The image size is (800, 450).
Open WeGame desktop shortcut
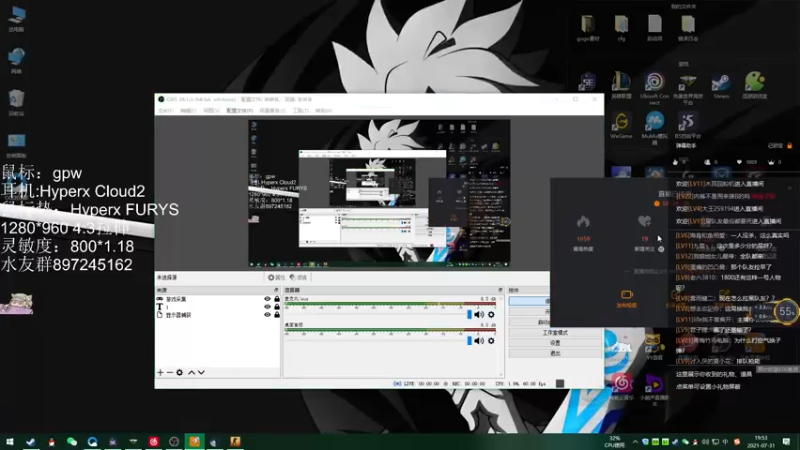[621, 126]
